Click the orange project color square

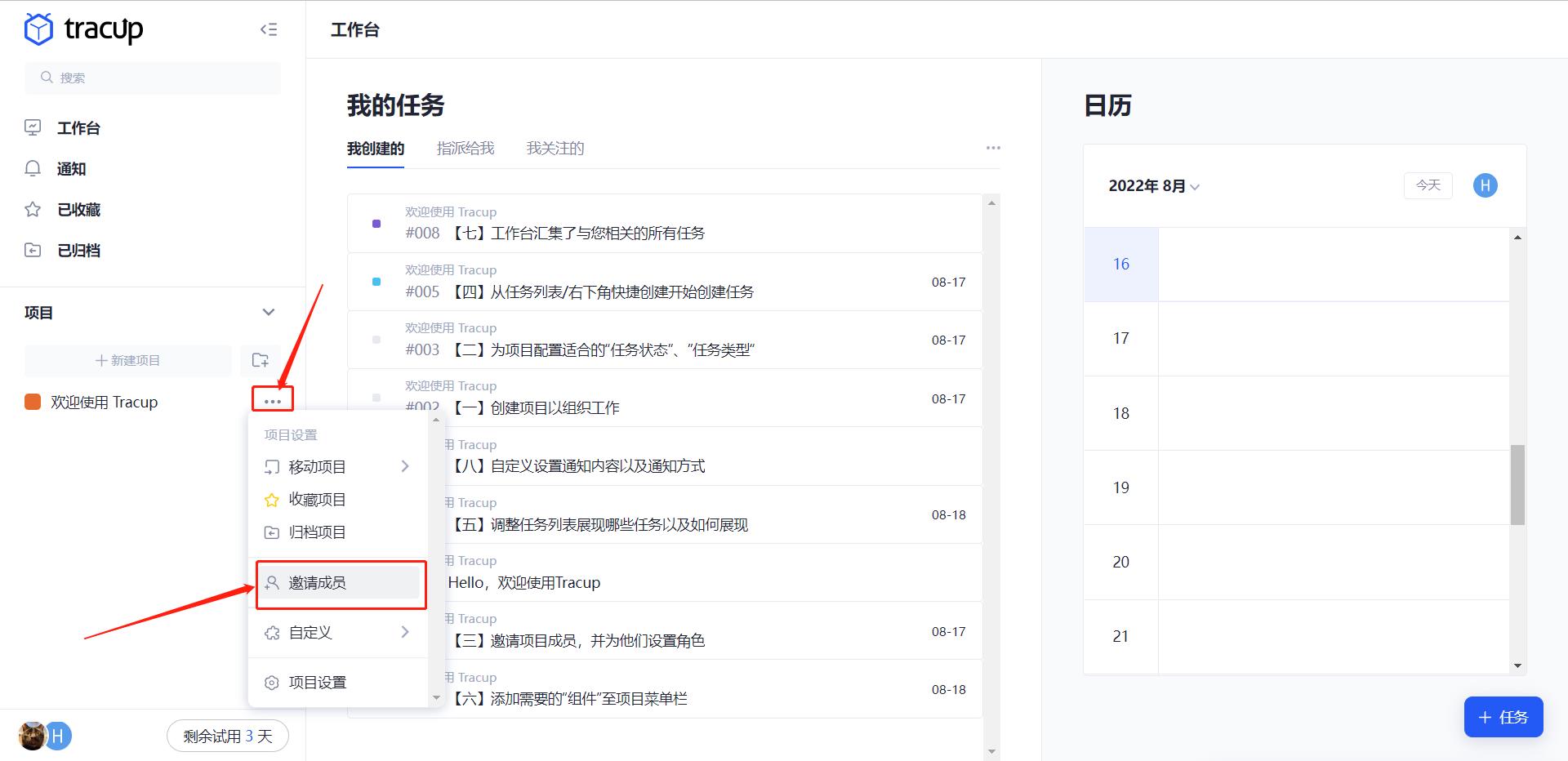point(33,402)
